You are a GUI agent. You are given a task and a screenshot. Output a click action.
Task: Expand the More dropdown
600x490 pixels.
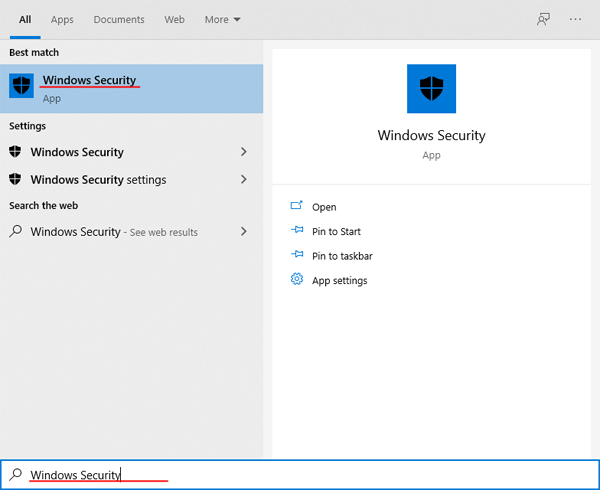(222, 20)
